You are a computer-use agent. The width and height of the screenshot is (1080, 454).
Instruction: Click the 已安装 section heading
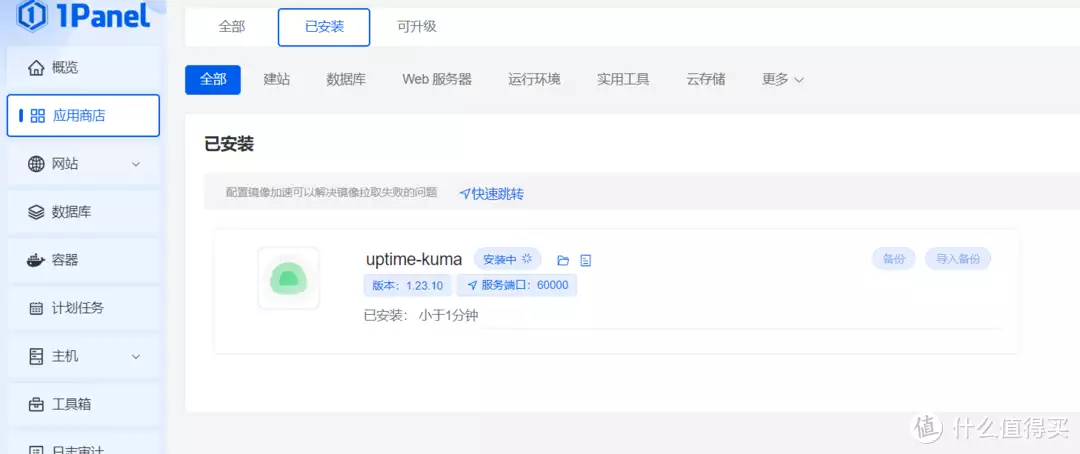click(229, 145)
